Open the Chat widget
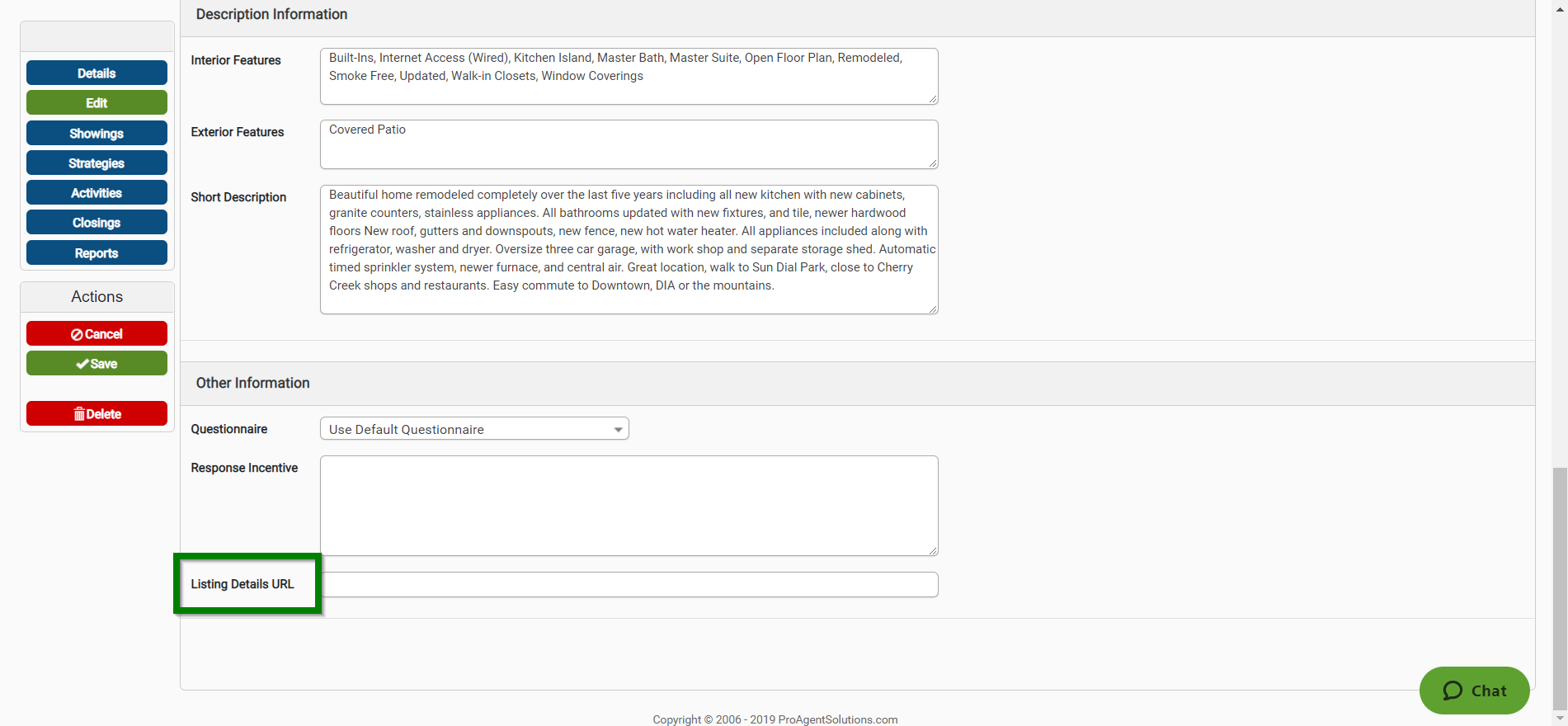The height and width of the screenshot is (726, 1568). (1474, 691)
